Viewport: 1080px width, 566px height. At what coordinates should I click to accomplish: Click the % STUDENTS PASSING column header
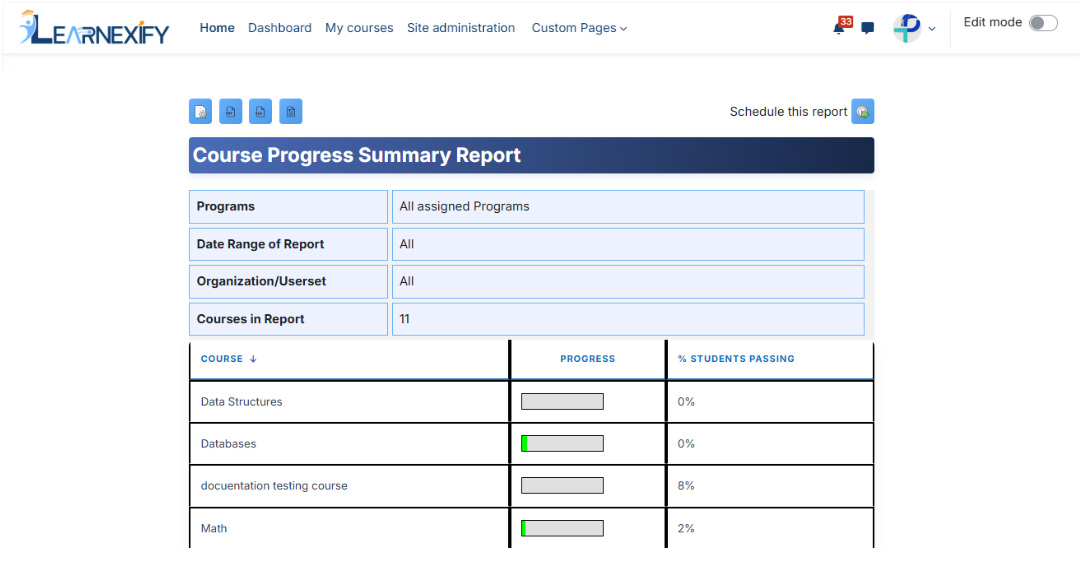coord(736,359)
